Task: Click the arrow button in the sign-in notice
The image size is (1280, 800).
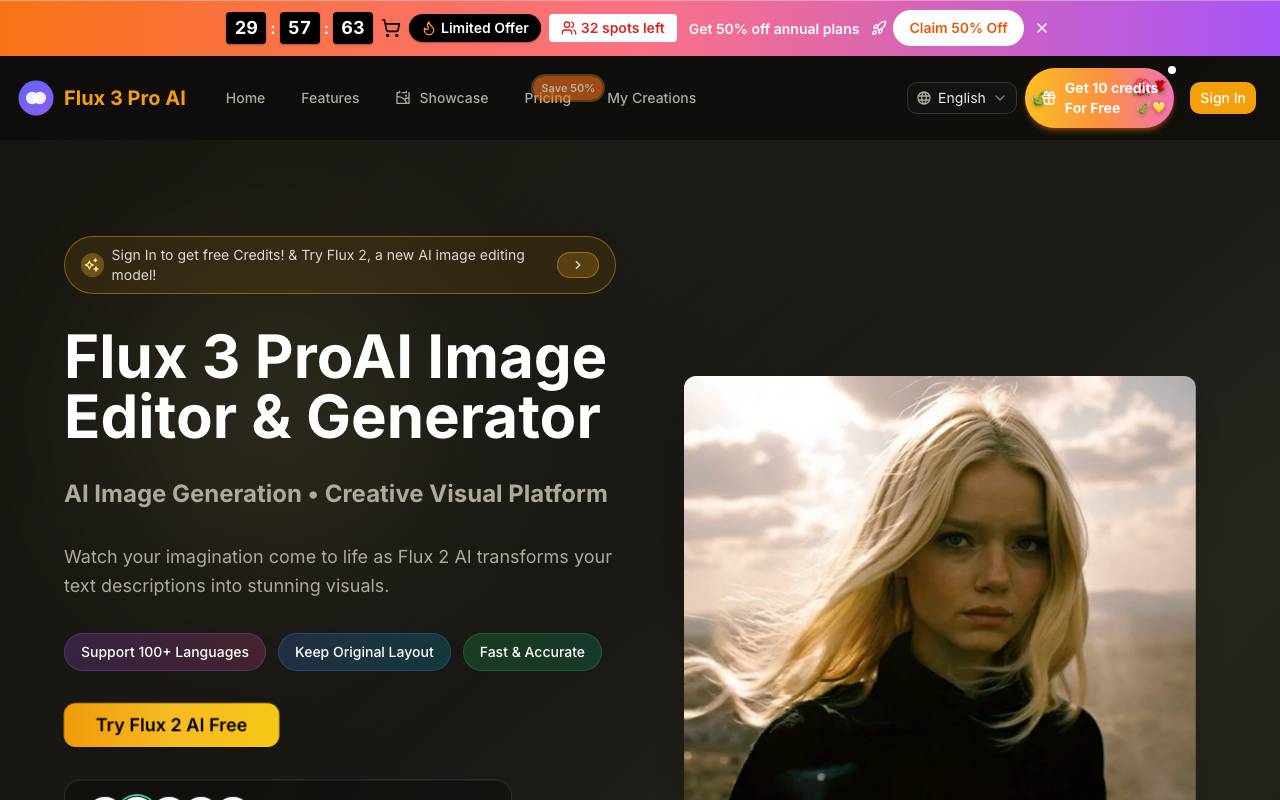Action: [x=578, y=265]
